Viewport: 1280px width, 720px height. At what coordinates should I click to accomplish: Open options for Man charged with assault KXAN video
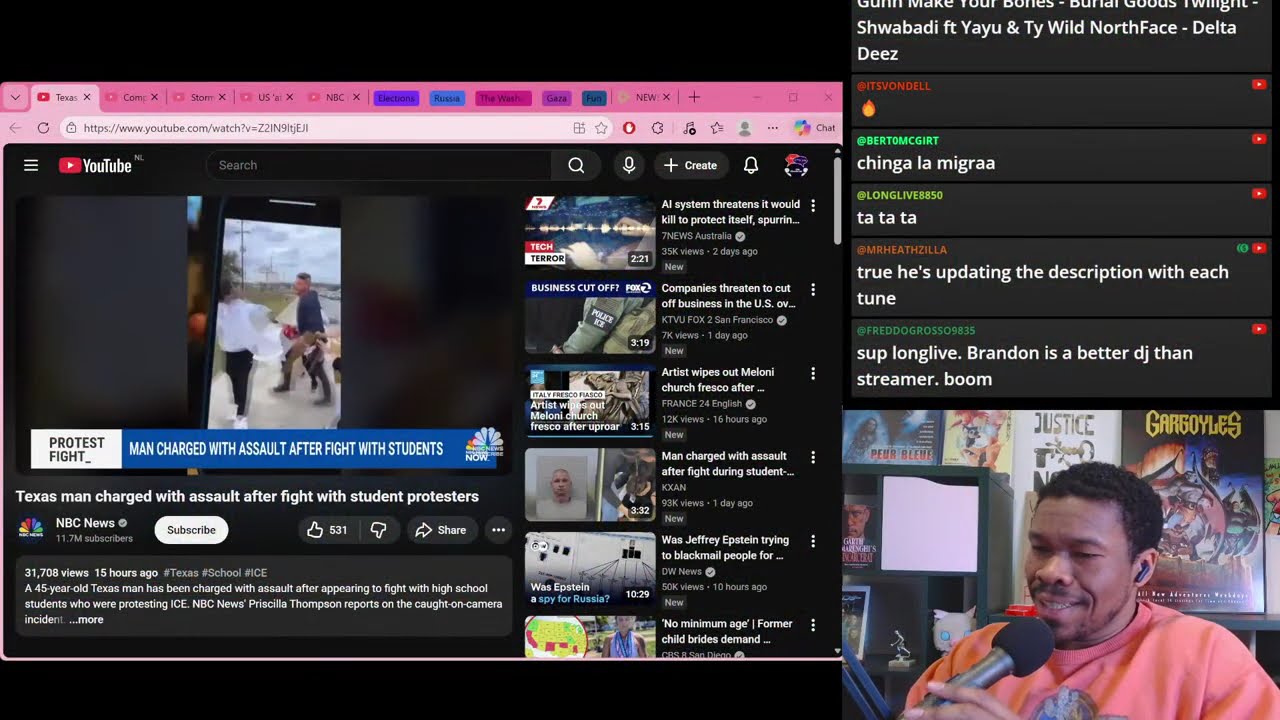813,457
